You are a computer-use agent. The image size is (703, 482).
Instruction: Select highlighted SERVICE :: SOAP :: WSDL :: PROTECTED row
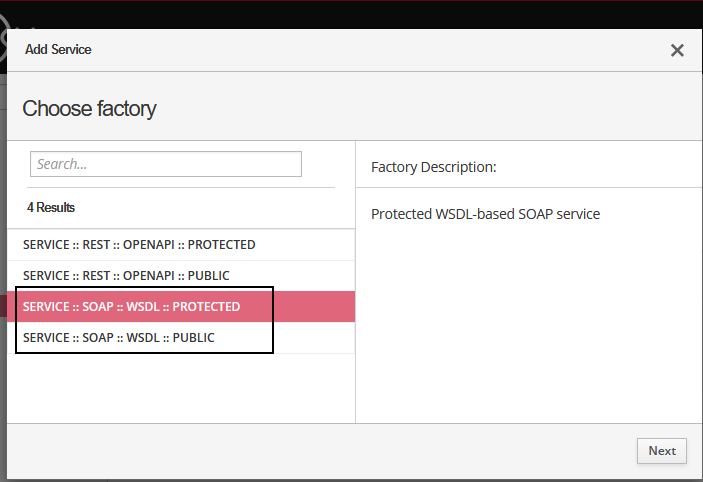point(131,307)
